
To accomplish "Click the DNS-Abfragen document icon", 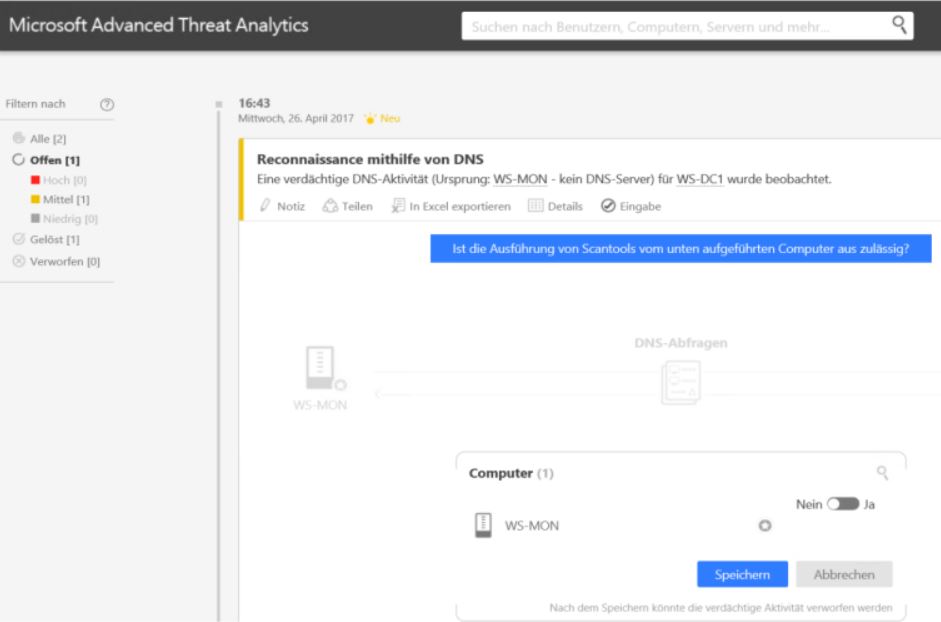I will click(681, 382).
